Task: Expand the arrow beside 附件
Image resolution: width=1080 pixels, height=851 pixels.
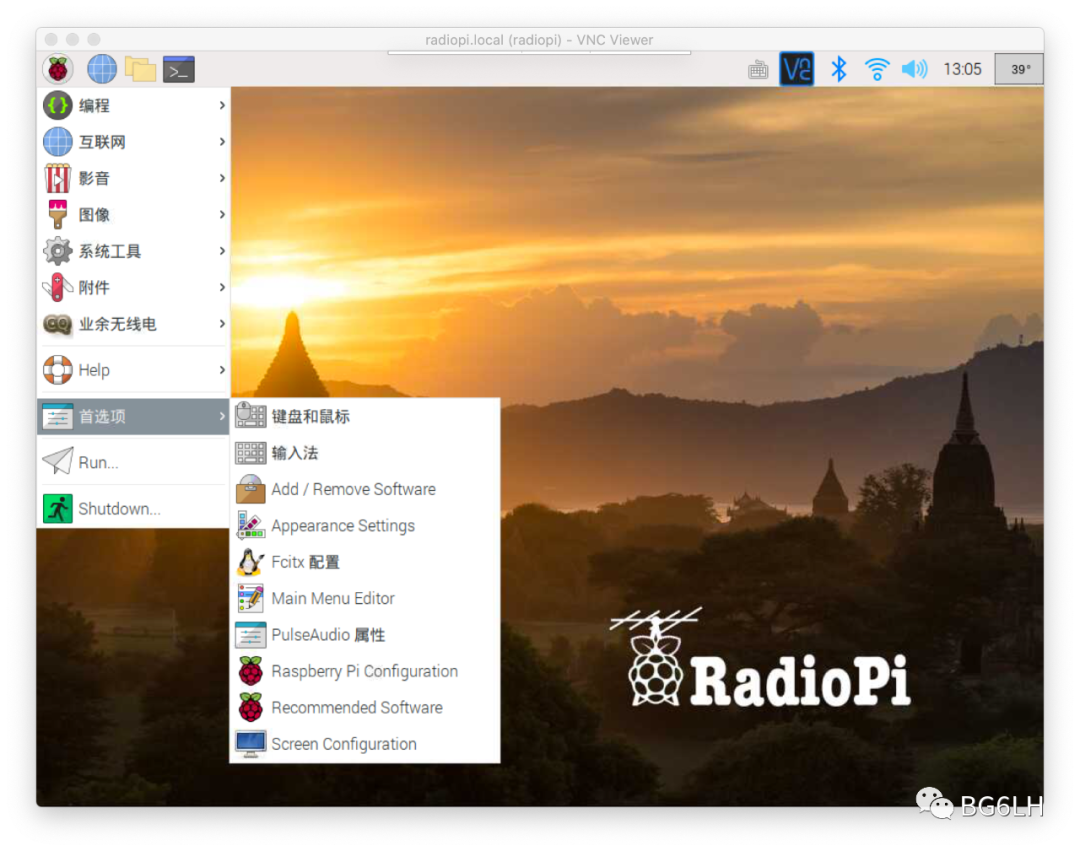Action: (222, 287)
